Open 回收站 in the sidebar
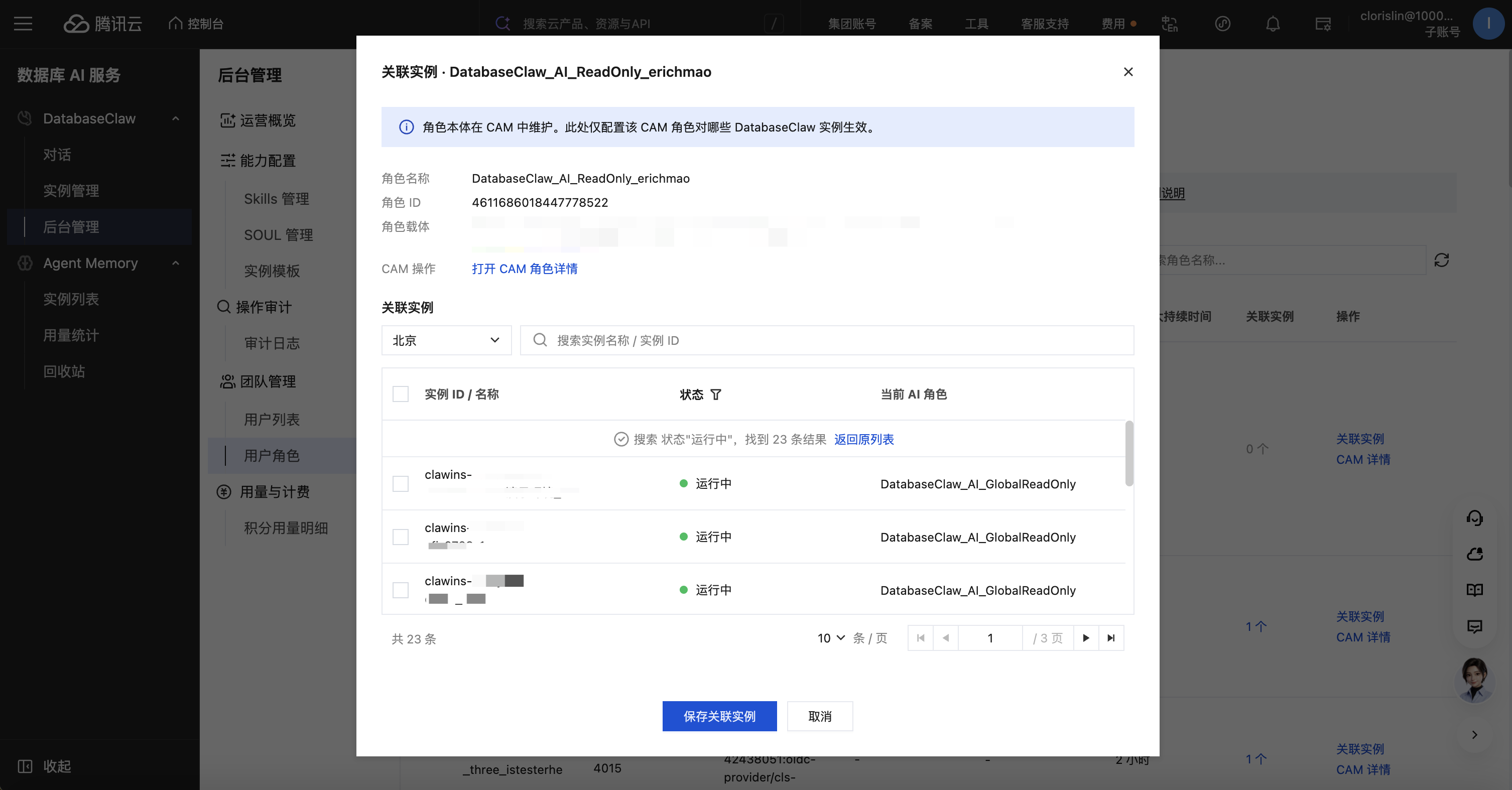The image size is (1512, 790). [64, 371]
